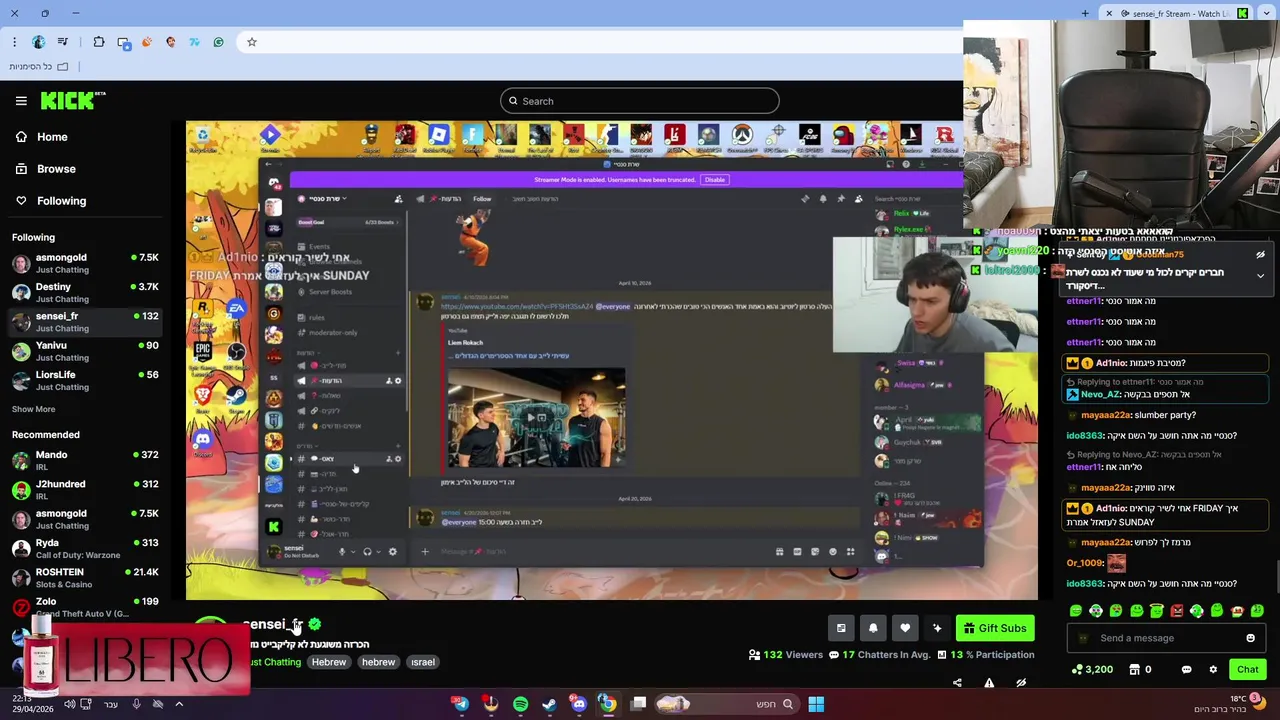
Task: Open Ryda recommended channel
Action: coord(85,548)
